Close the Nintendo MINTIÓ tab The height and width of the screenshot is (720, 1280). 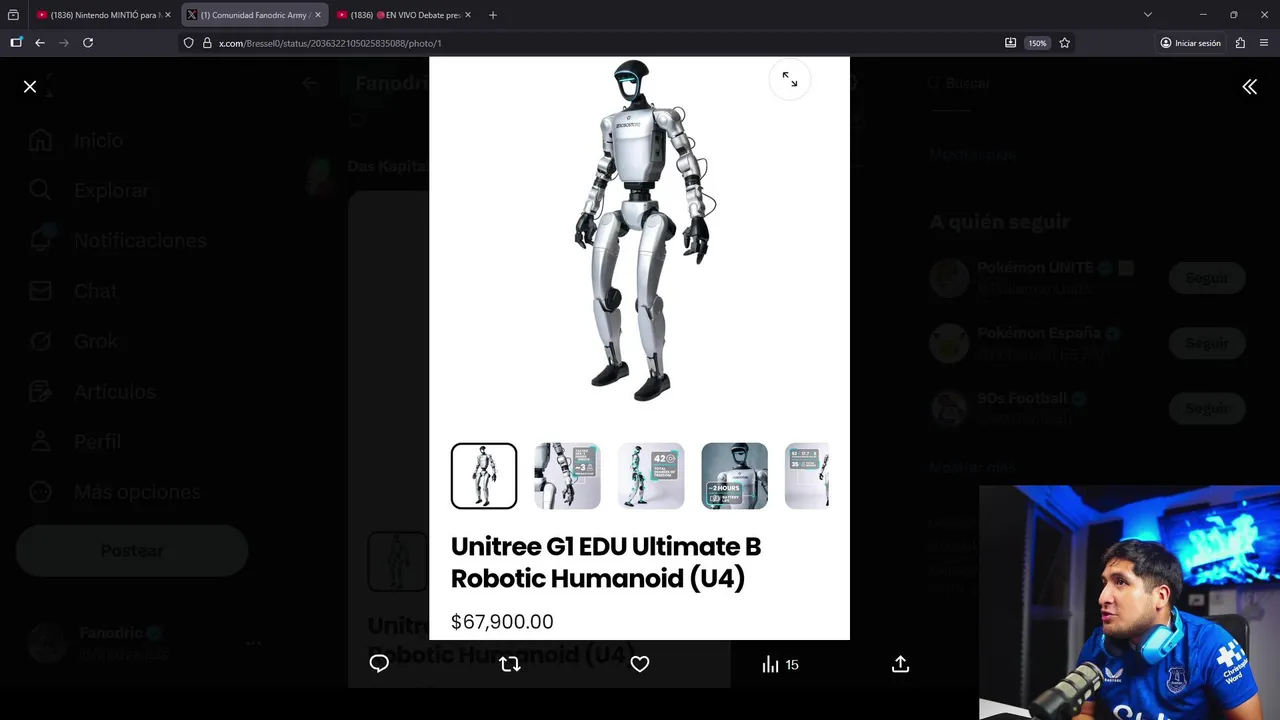167,15
